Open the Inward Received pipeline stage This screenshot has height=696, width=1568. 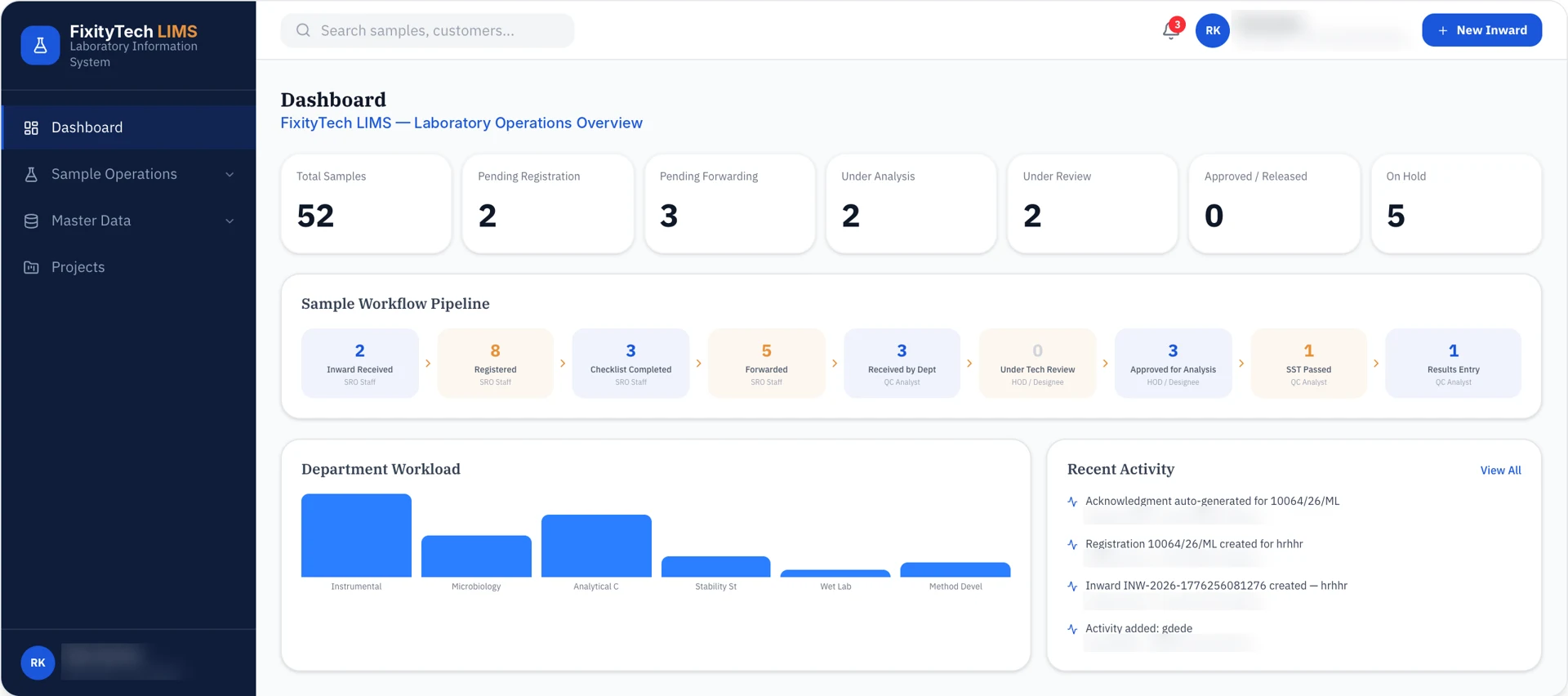(360, 364)
